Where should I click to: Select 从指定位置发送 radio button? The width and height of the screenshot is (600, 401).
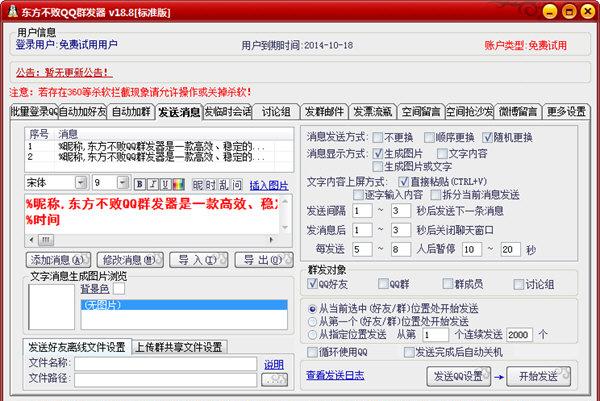(314, 335)
